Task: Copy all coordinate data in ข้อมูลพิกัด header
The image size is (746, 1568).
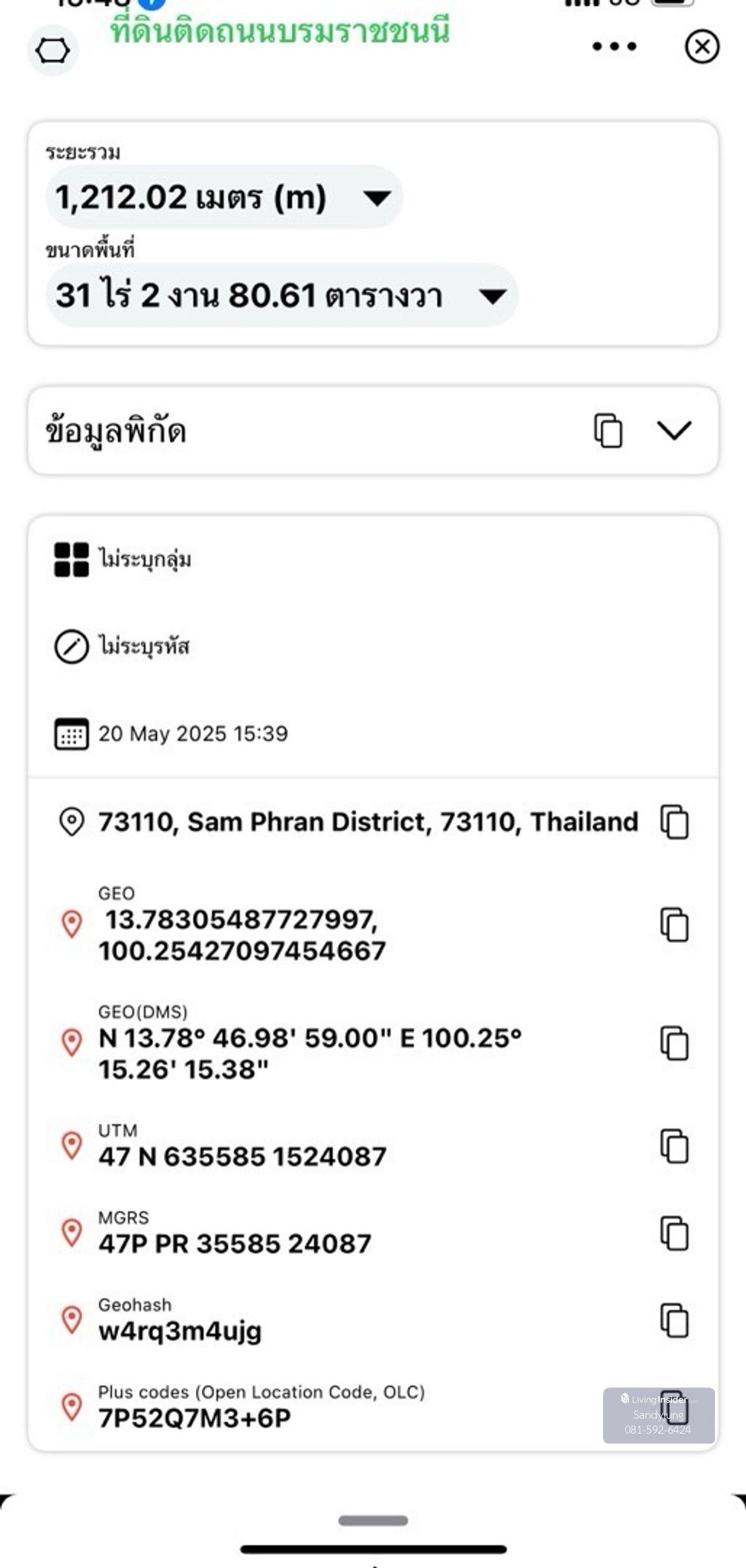Action: coord(608,430)
